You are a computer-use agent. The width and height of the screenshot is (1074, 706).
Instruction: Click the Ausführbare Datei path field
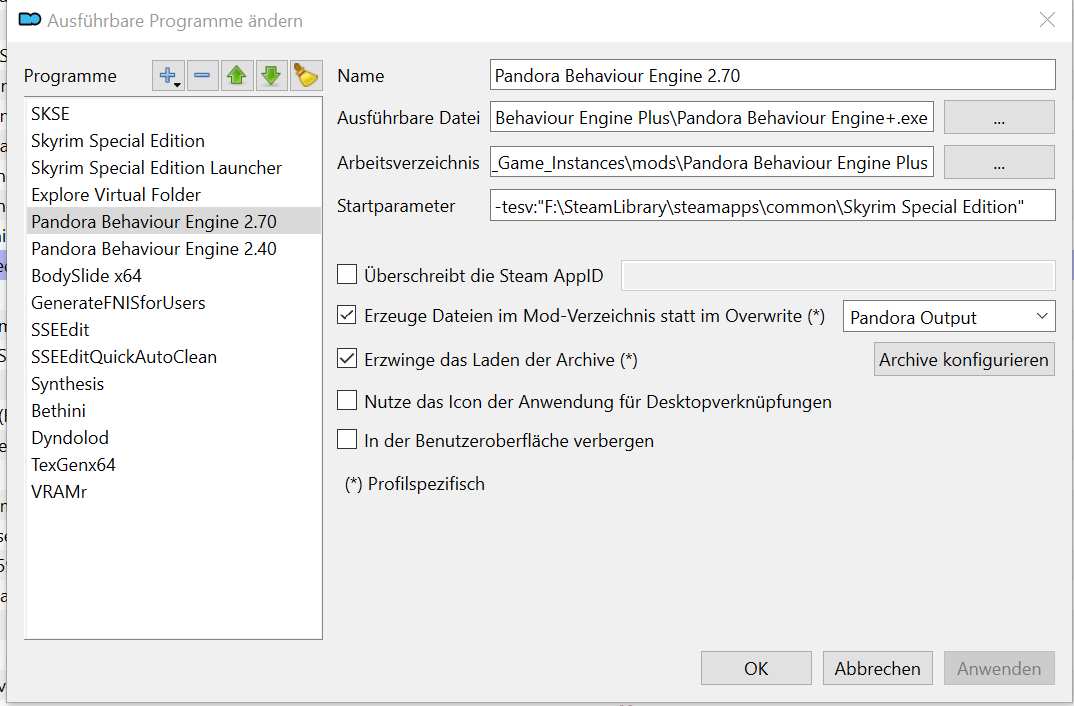tap(712, 117)
